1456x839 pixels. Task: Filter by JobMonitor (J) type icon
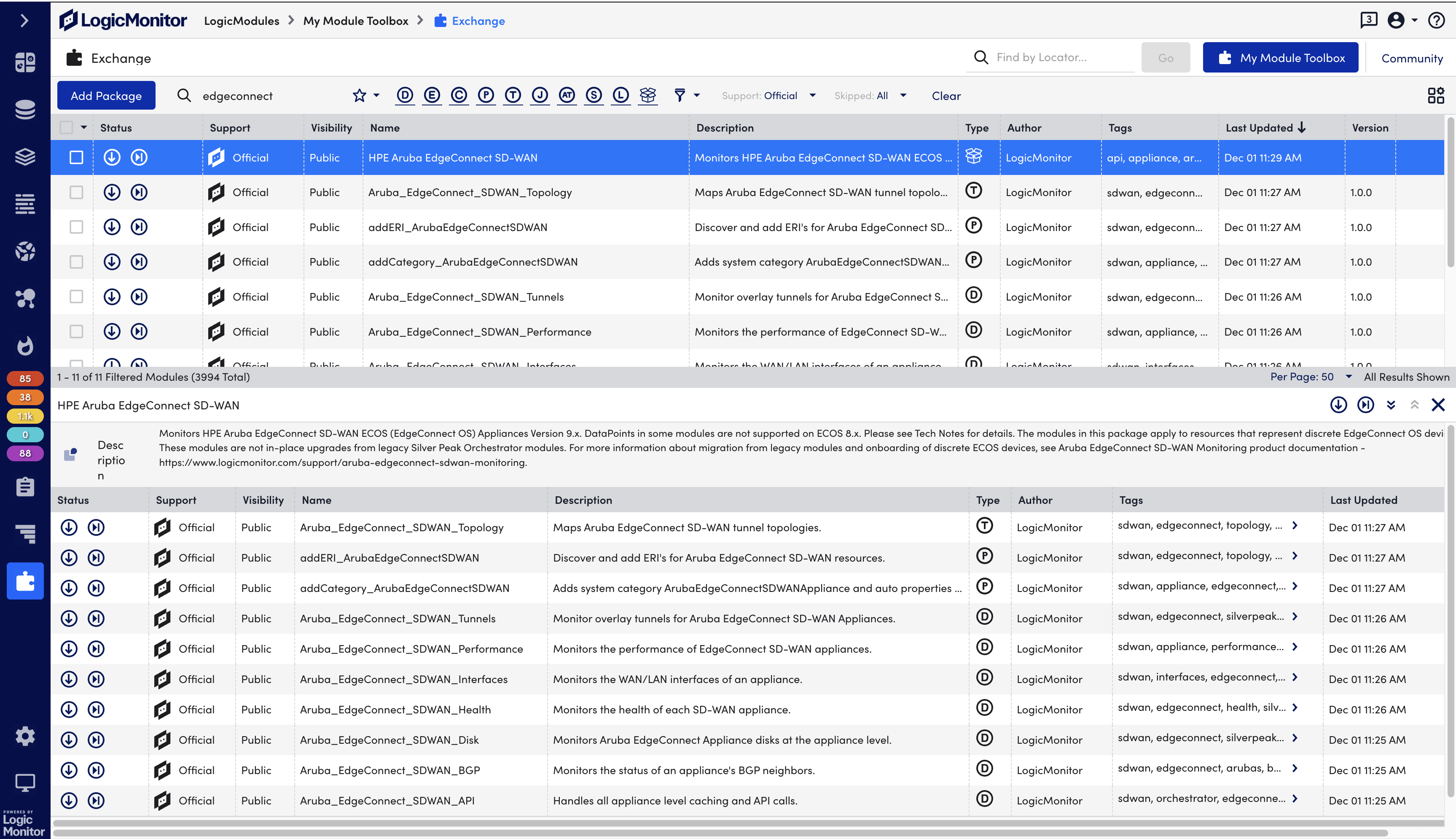540,95
